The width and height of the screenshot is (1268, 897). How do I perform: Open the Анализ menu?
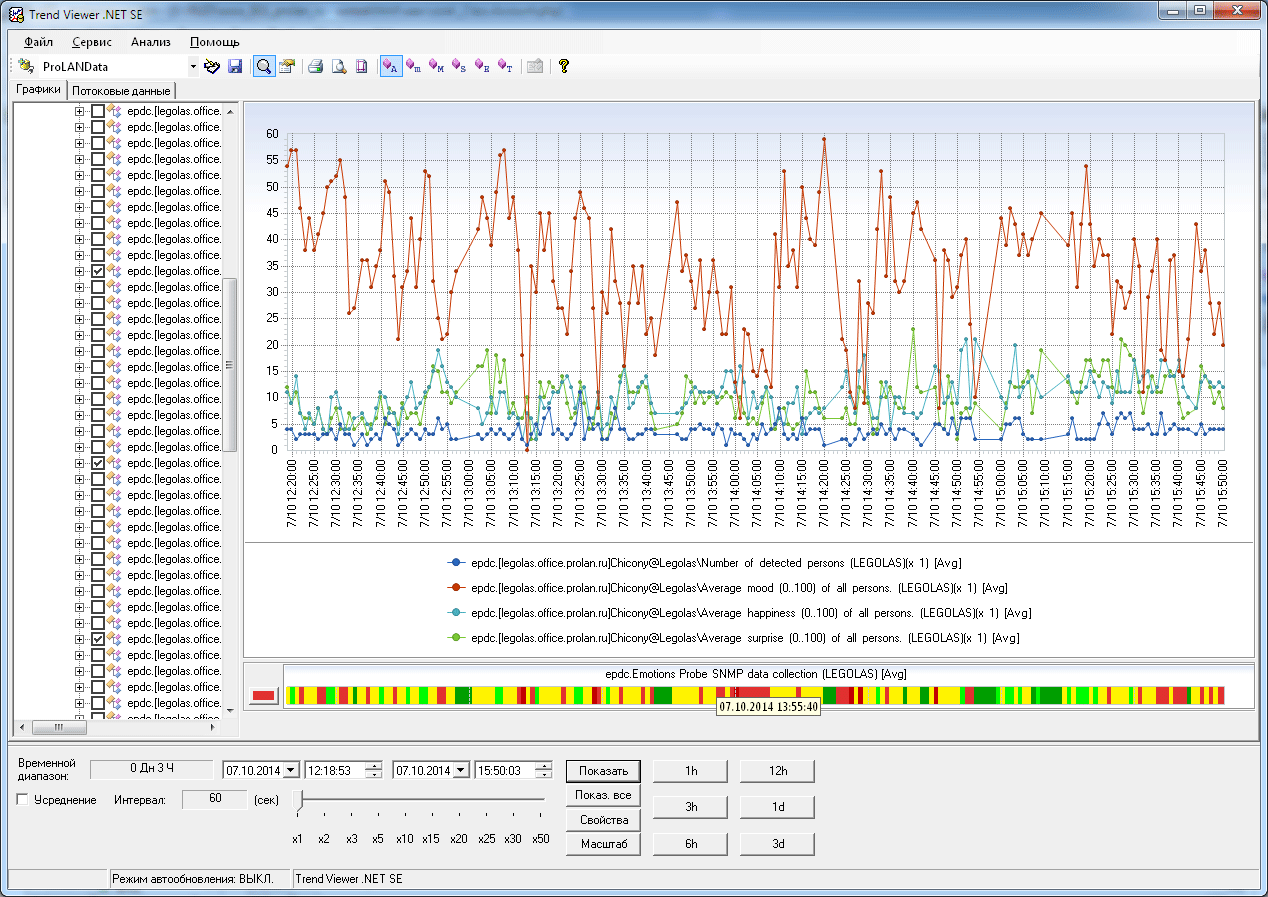(150, 42)
